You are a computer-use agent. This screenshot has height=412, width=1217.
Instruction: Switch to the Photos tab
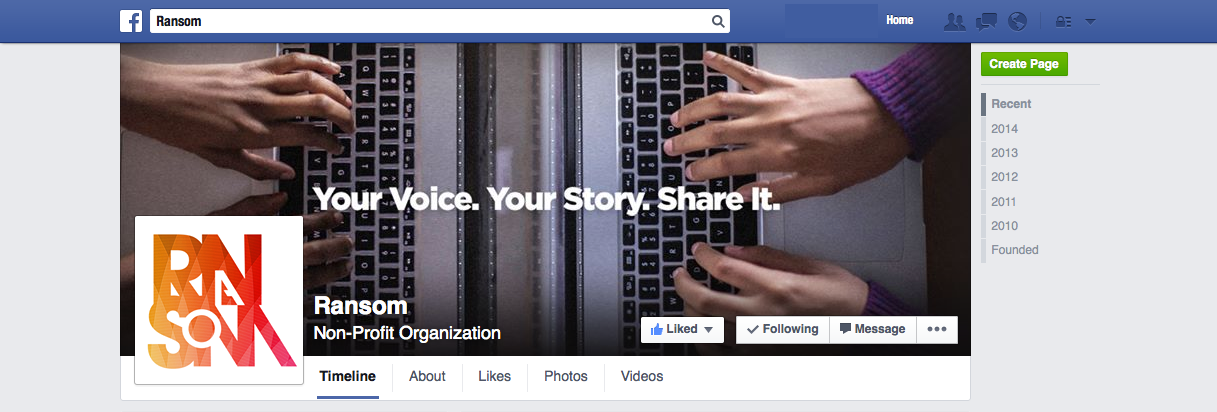(x=565, y=377)
